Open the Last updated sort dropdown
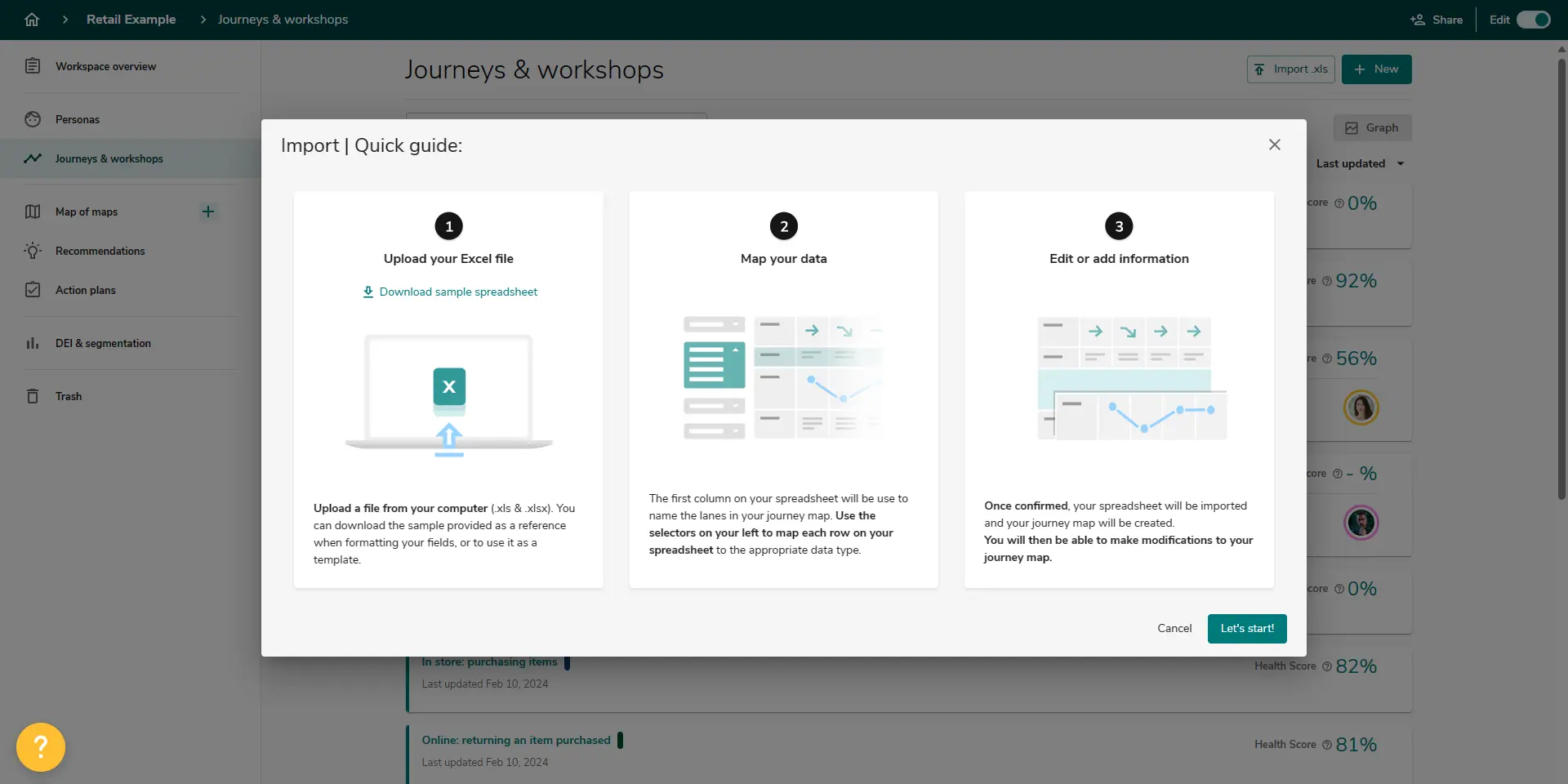 [x=1360, y=163]
